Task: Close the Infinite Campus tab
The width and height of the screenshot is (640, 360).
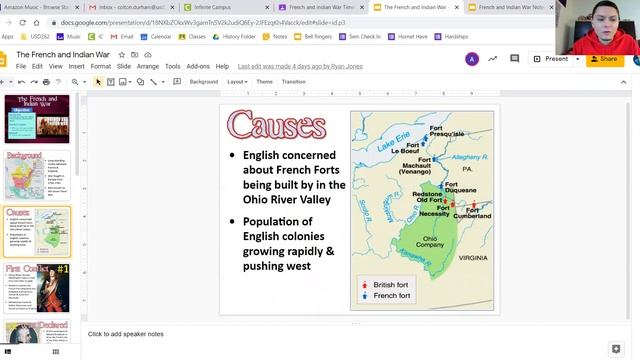Action: click(267, 7)
